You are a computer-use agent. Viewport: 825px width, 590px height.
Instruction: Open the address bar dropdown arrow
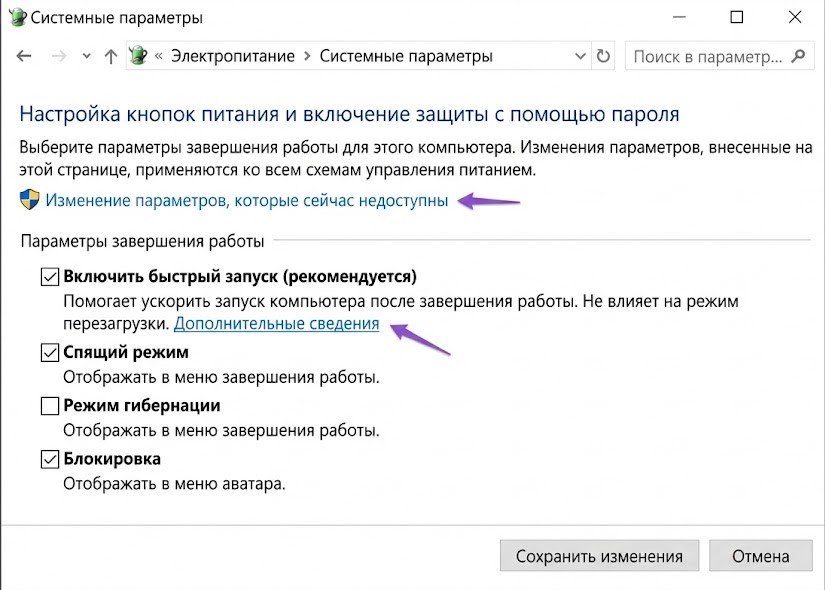[x=581, y=56]
